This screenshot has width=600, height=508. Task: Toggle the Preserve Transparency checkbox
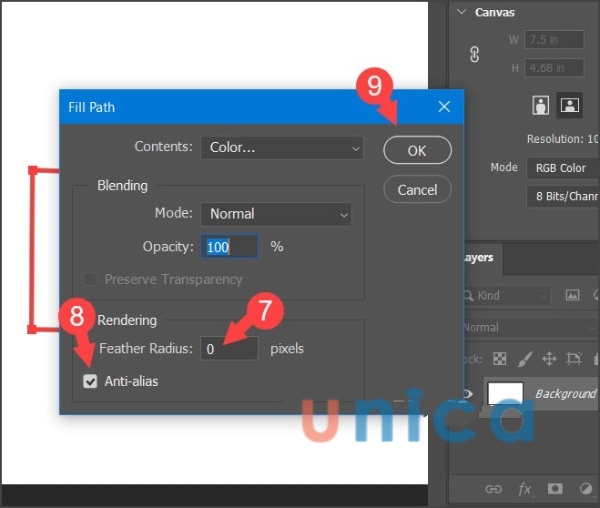pyautogui.click(x=90, y=279)
